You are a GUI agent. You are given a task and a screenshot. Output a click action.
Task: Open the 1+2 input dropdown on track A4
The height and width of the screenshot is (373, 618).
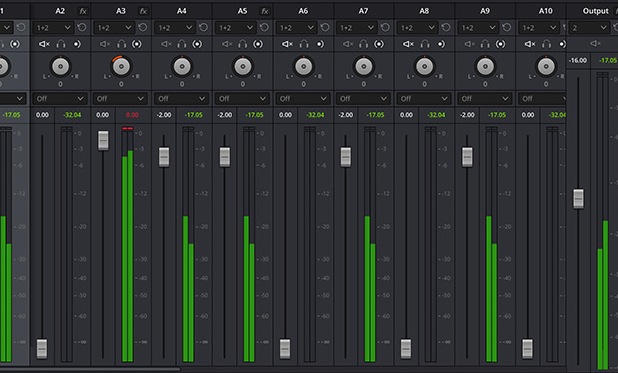[x=175, y=28]
